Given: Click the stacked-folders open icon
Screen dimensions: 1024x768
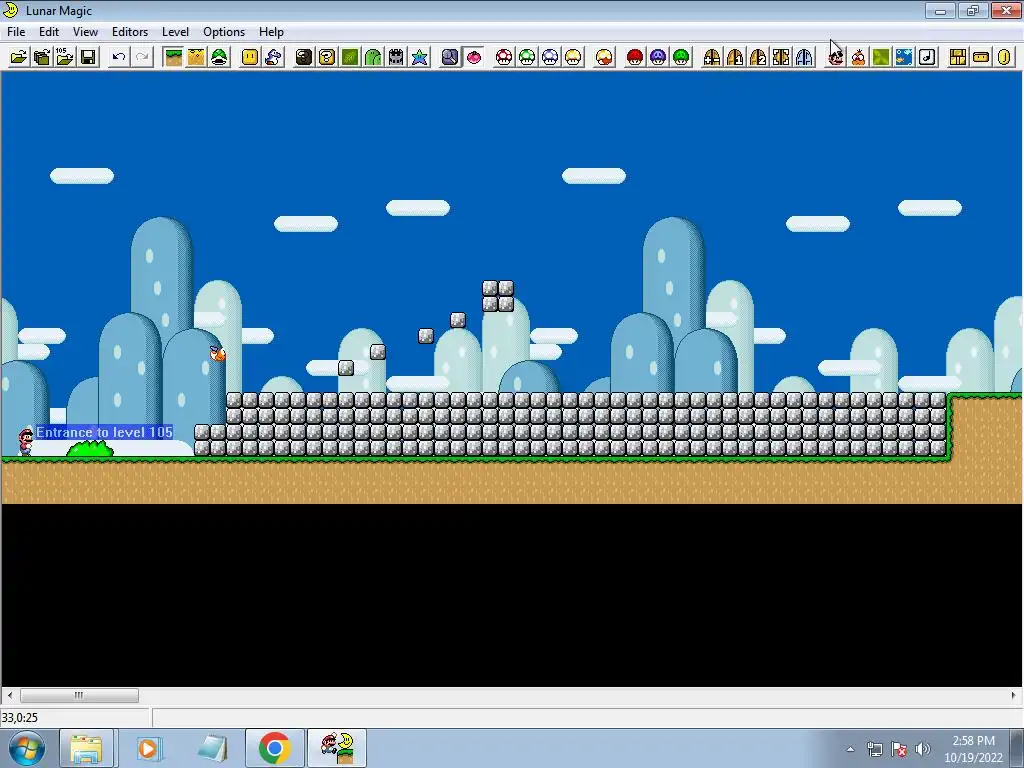Looking at the screenshot, I should (x=42, y=57).
